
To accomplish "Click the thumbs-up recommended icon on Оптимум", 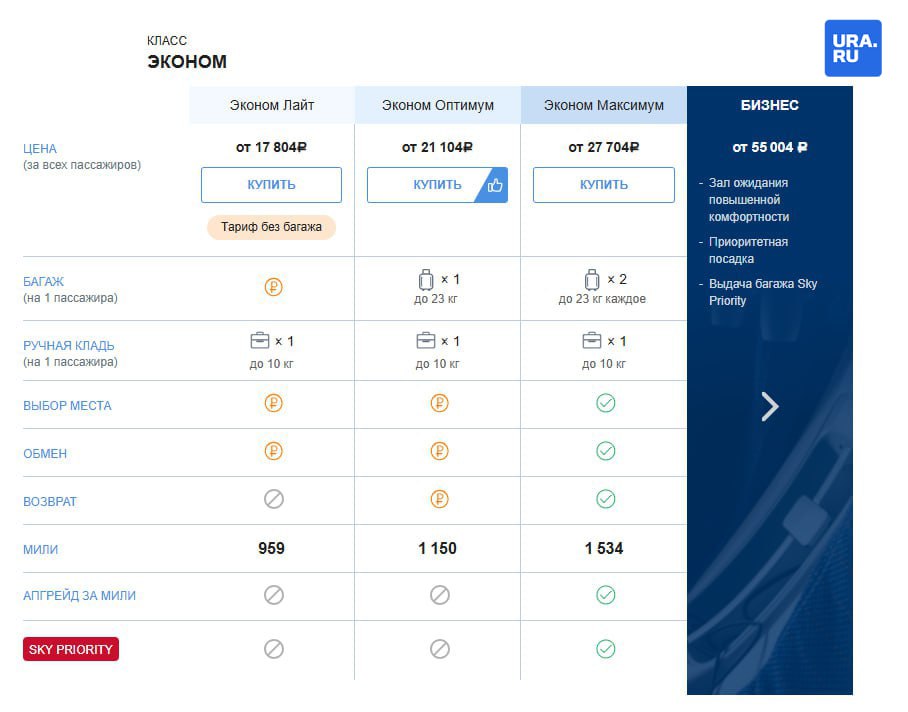I will pyautogui.click(x=495, y=185).
